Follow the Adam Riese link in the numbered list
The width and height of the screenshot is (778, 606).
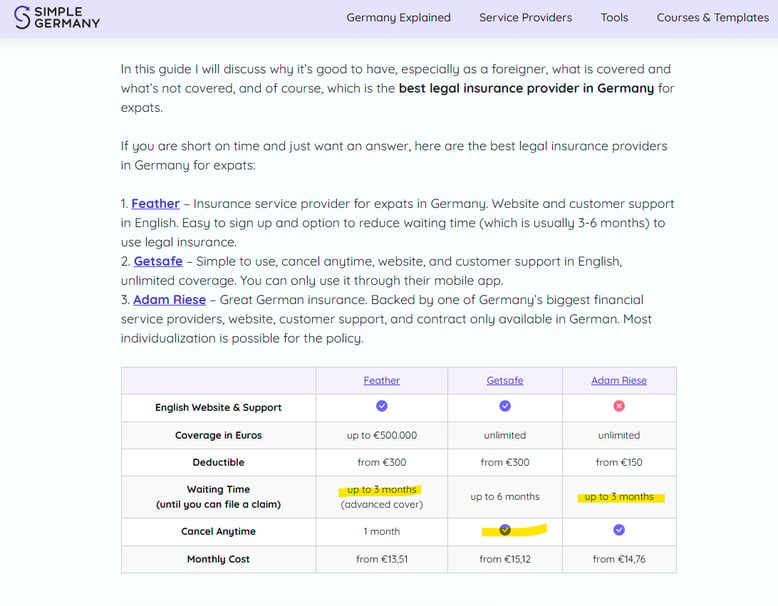coord(169,300)
